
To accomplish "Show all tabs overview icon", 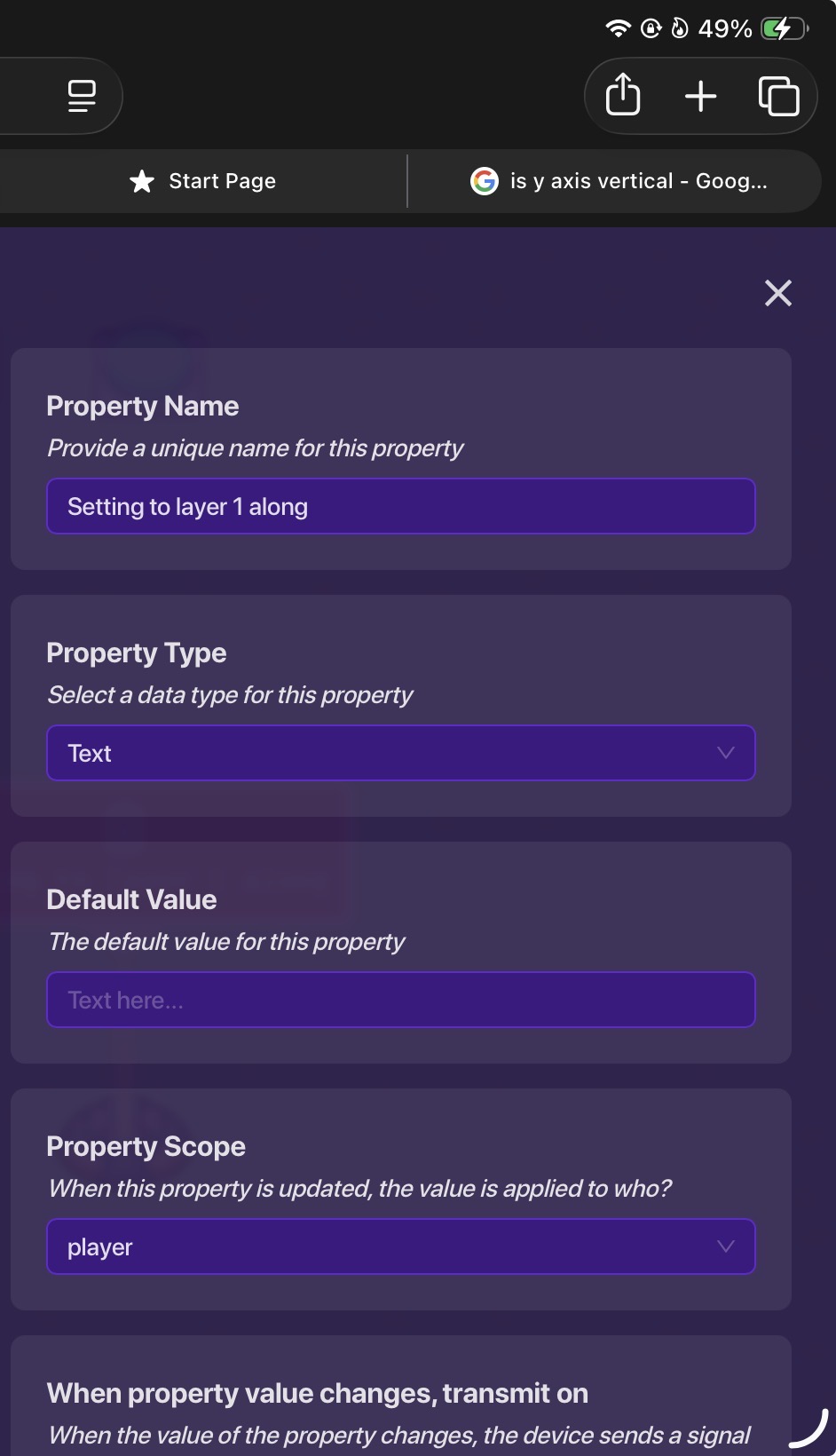I will pyautogui.click(x=778, y=96).
